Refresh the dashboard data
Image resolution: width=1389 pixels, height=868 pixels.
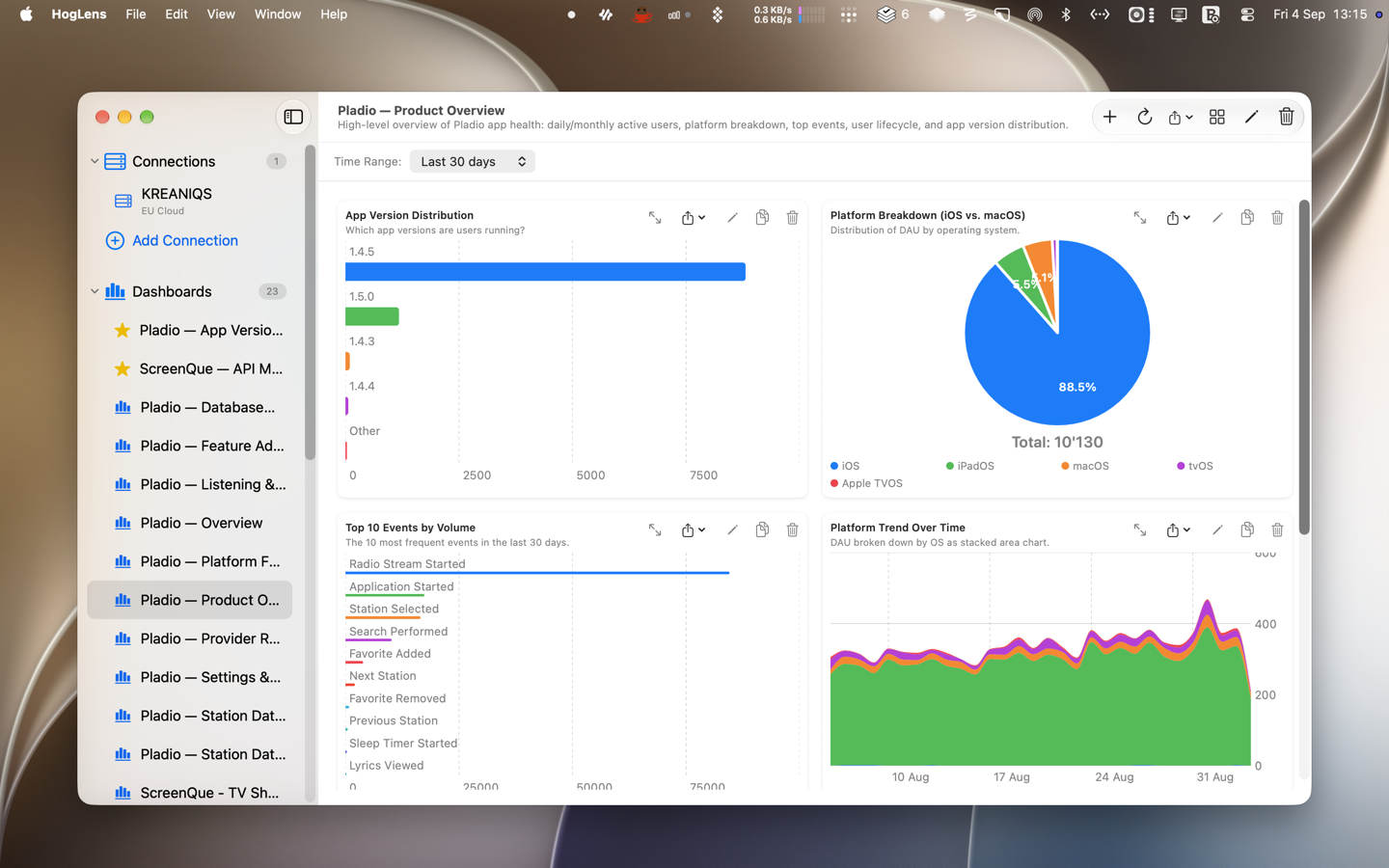(1144, 117)
